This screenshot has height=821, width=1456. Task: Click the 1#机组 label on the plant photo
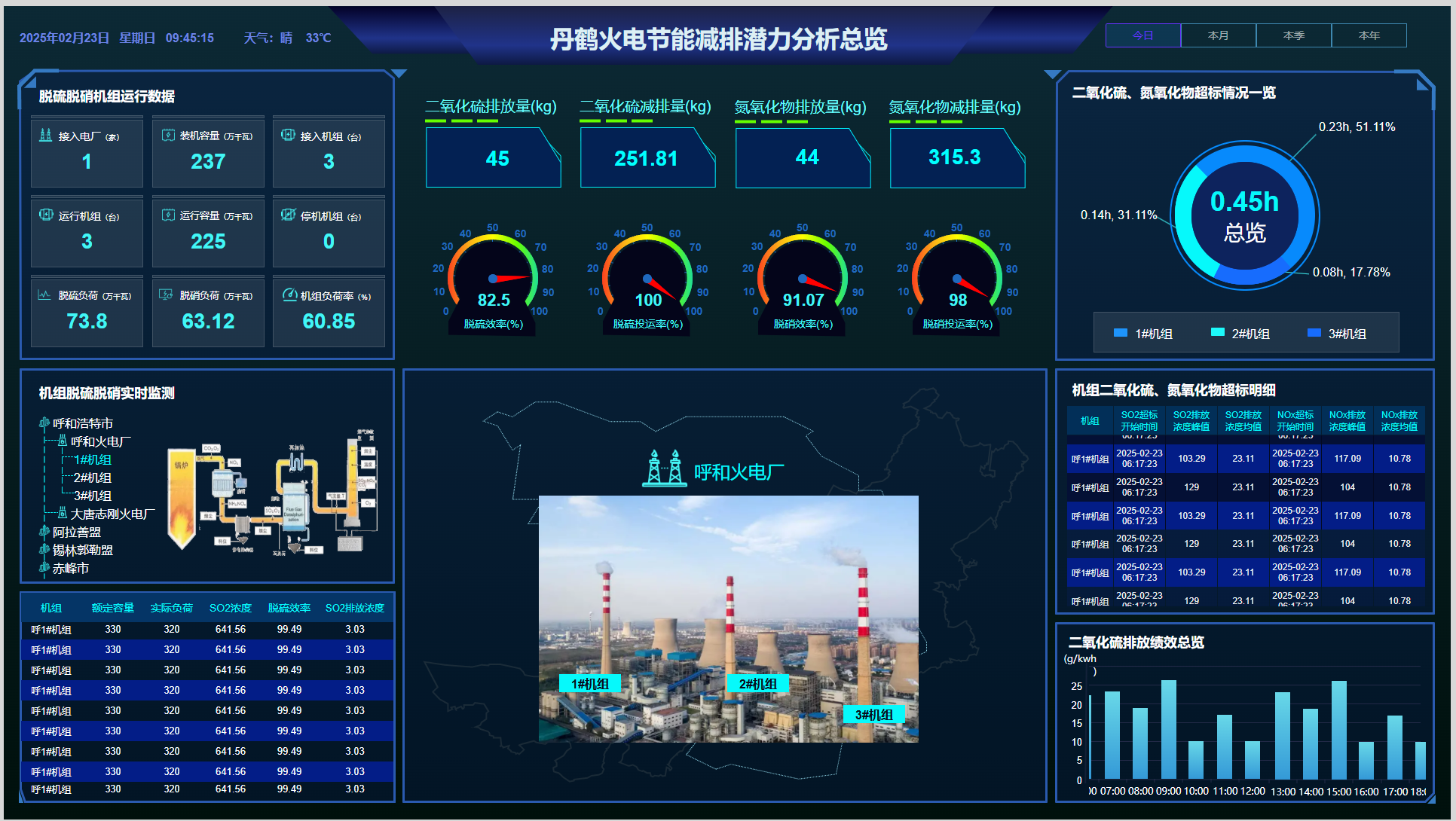pos(590,684)
